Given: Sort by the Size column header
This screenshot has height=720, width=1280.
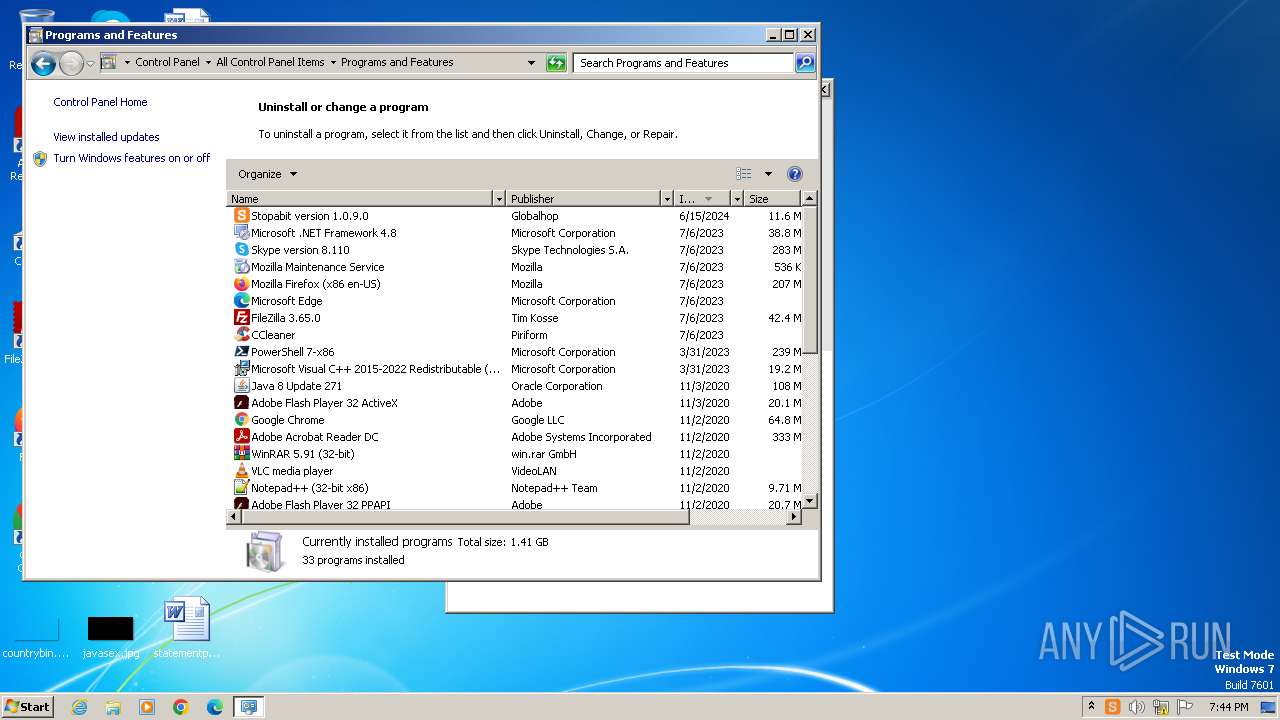Looking at the screenshot, I should [774, 199].
